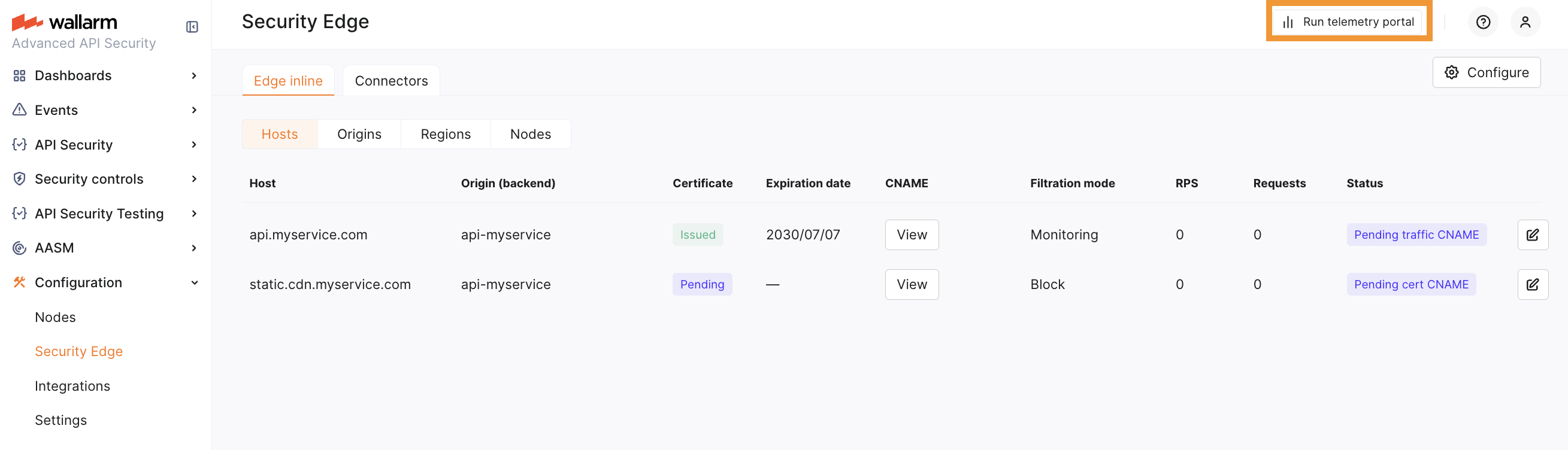Screen dimensions: 1568x450
Task: Click edit icon for api.myservice.com
Action: click(1532, 235)
